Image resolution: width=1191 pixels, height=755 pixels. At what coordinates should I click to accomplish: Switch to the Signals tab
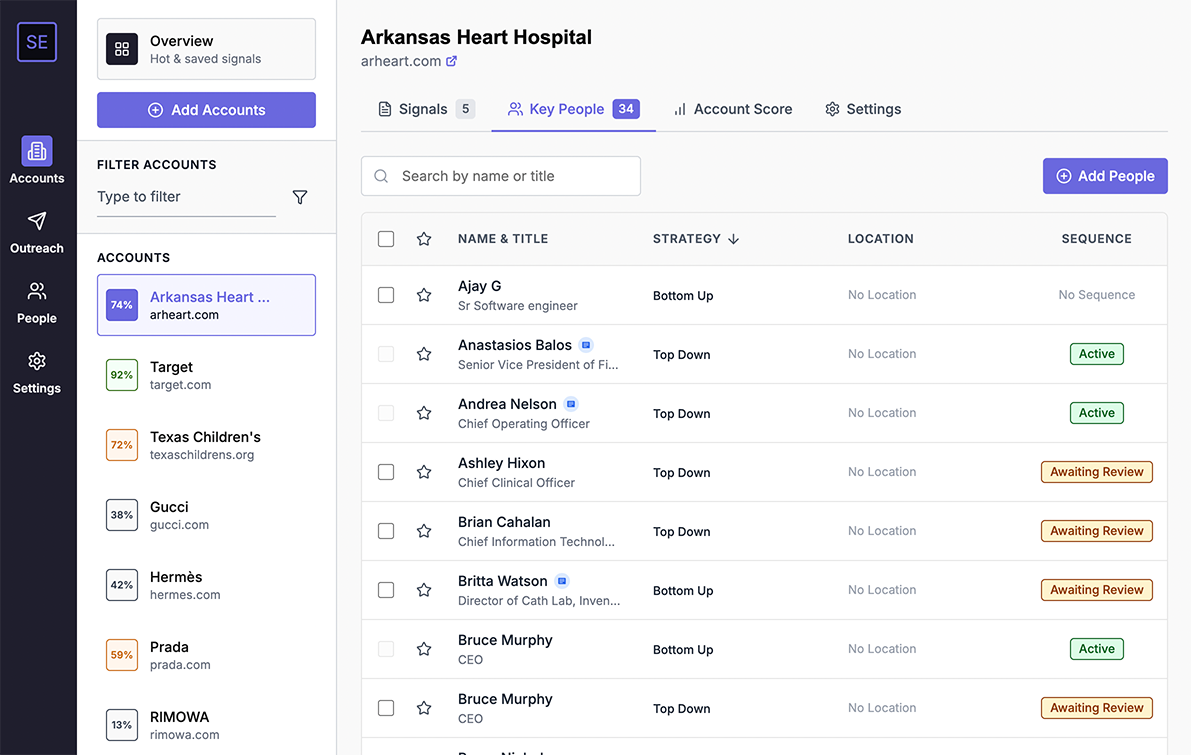(424, 109)
